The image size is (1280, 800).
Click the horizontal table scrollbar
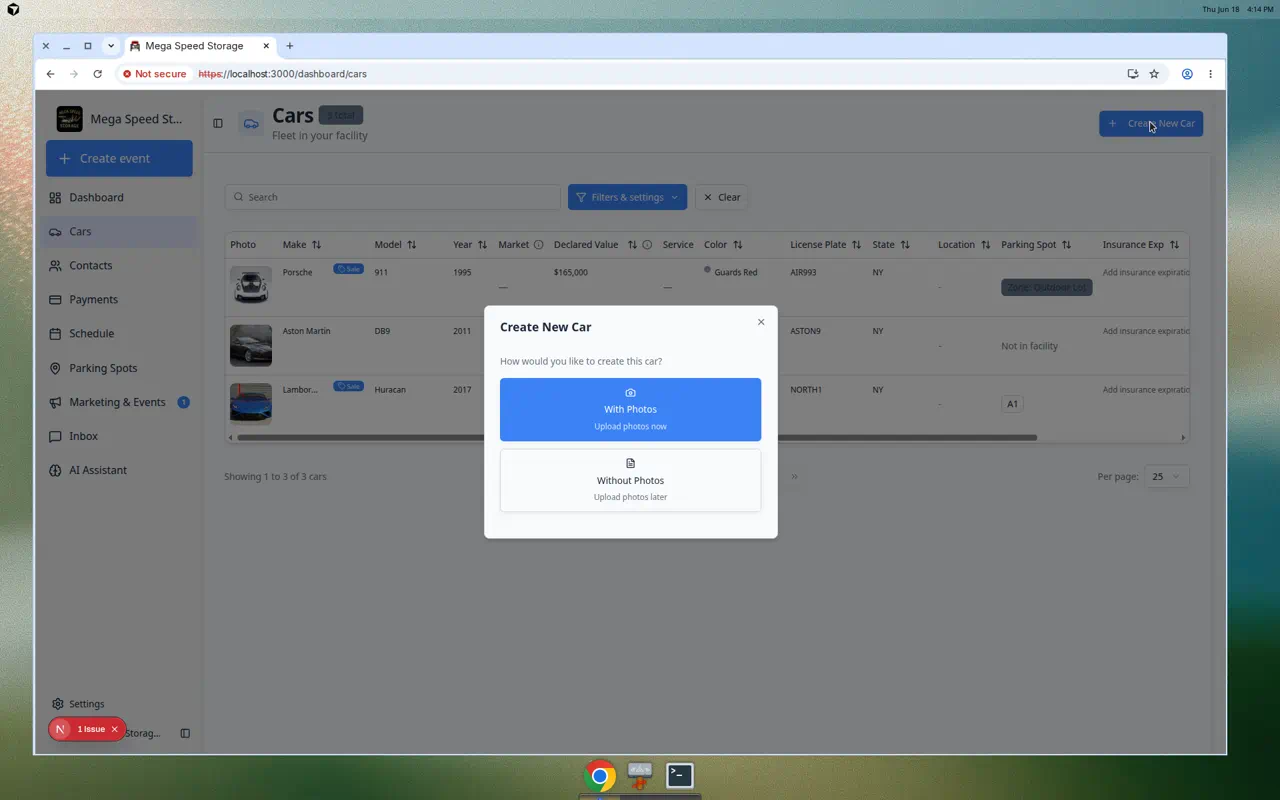point(637,437)
